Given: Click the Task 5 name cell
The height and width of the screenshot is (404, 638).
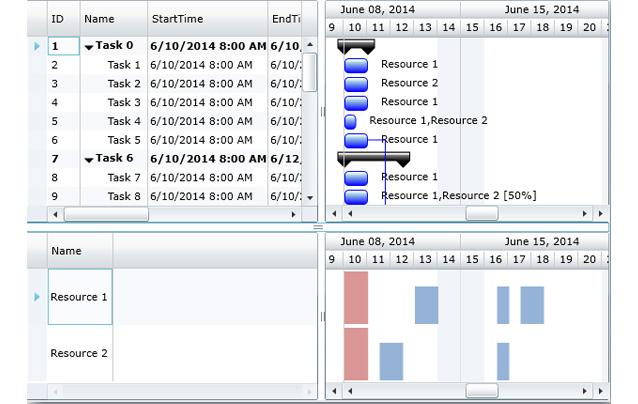Looking at the screenshot, I should pos(124,140).
